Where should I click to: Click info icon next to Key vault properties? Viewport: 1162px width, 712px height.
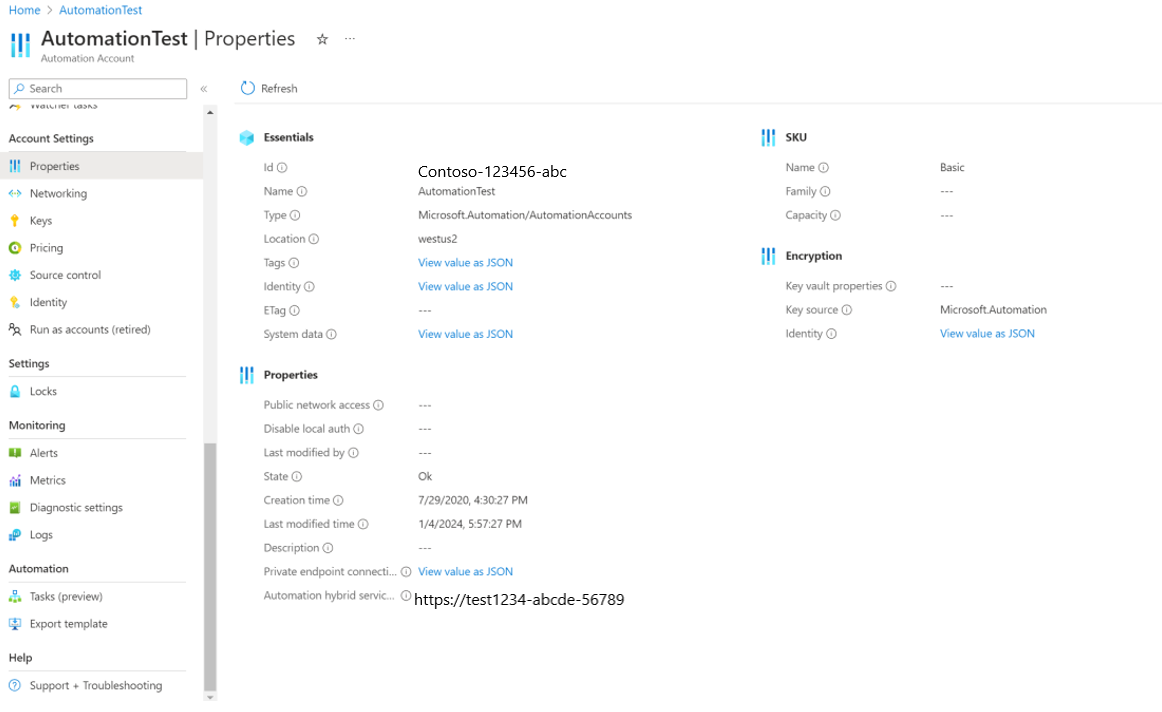click(x=891, y=286)
